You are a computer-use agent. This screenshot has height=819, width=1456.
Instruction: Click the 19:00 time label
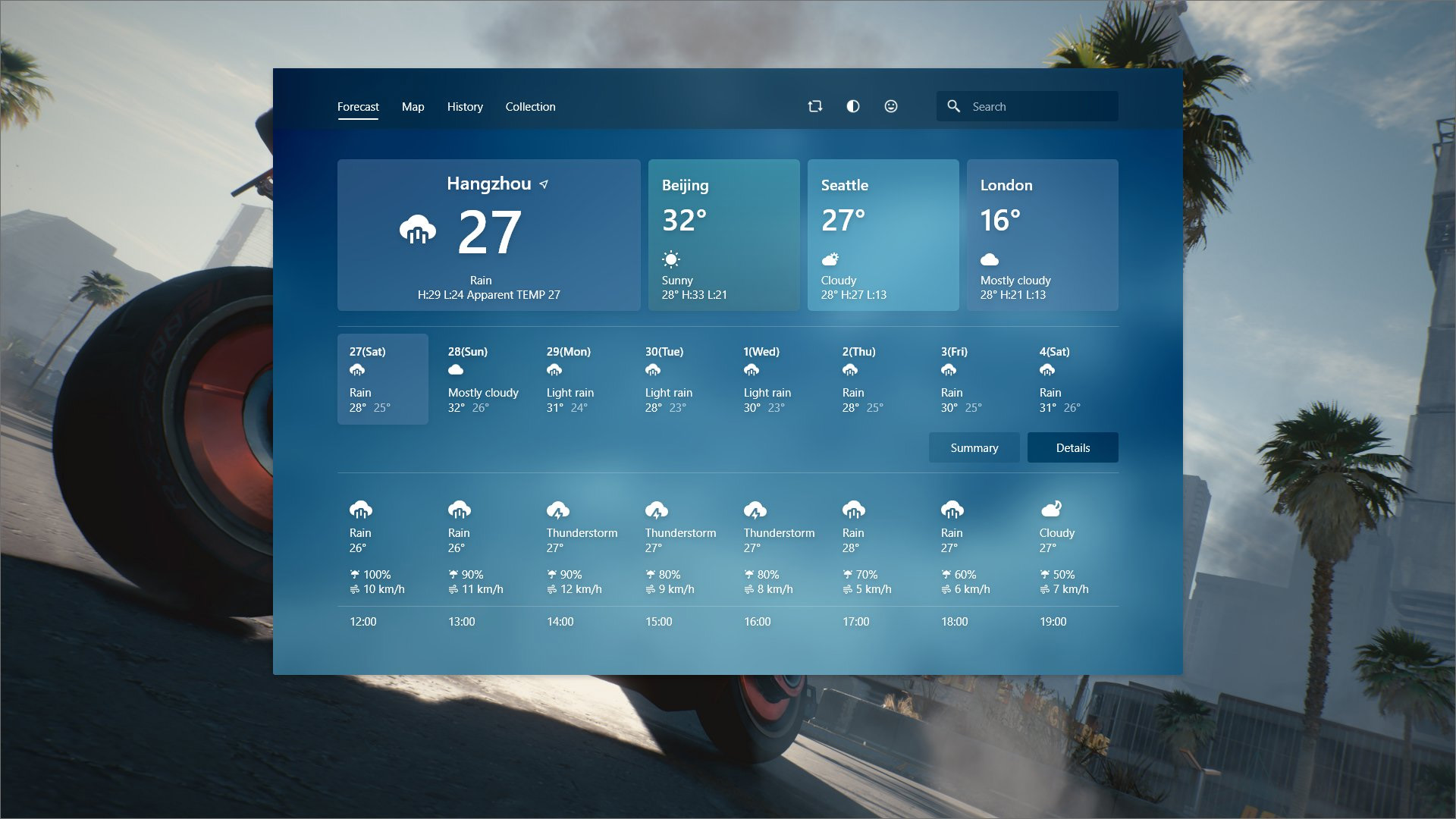click(1053, 622)
